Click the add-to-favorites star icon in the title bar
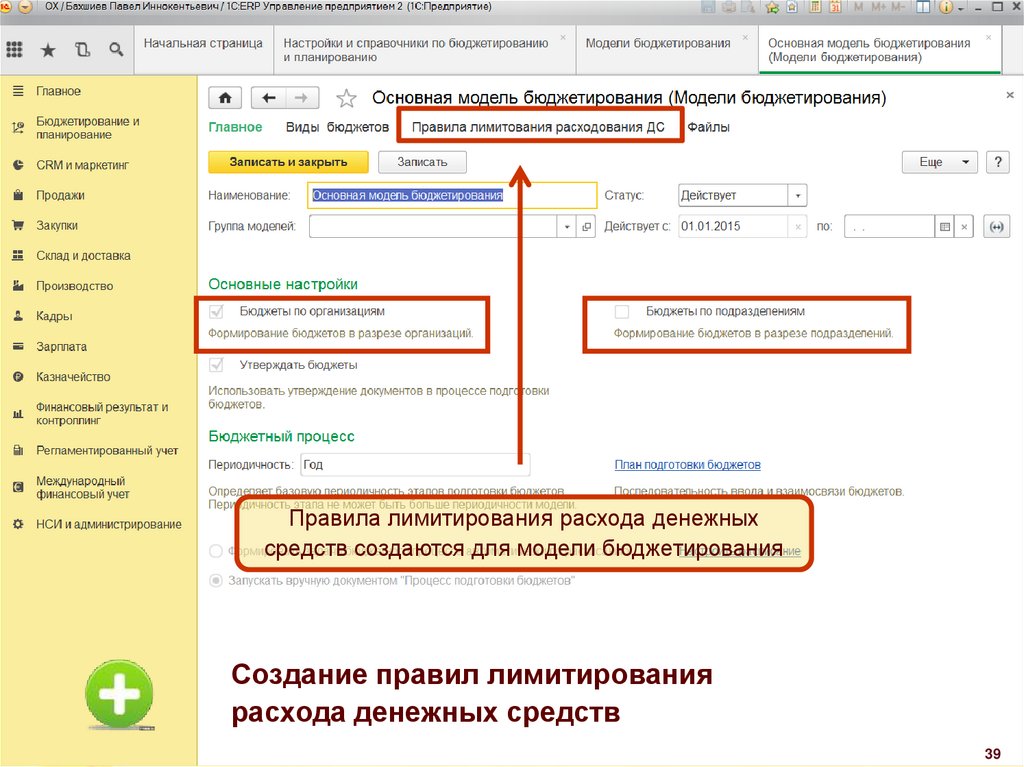 click(x=772, y=7)
